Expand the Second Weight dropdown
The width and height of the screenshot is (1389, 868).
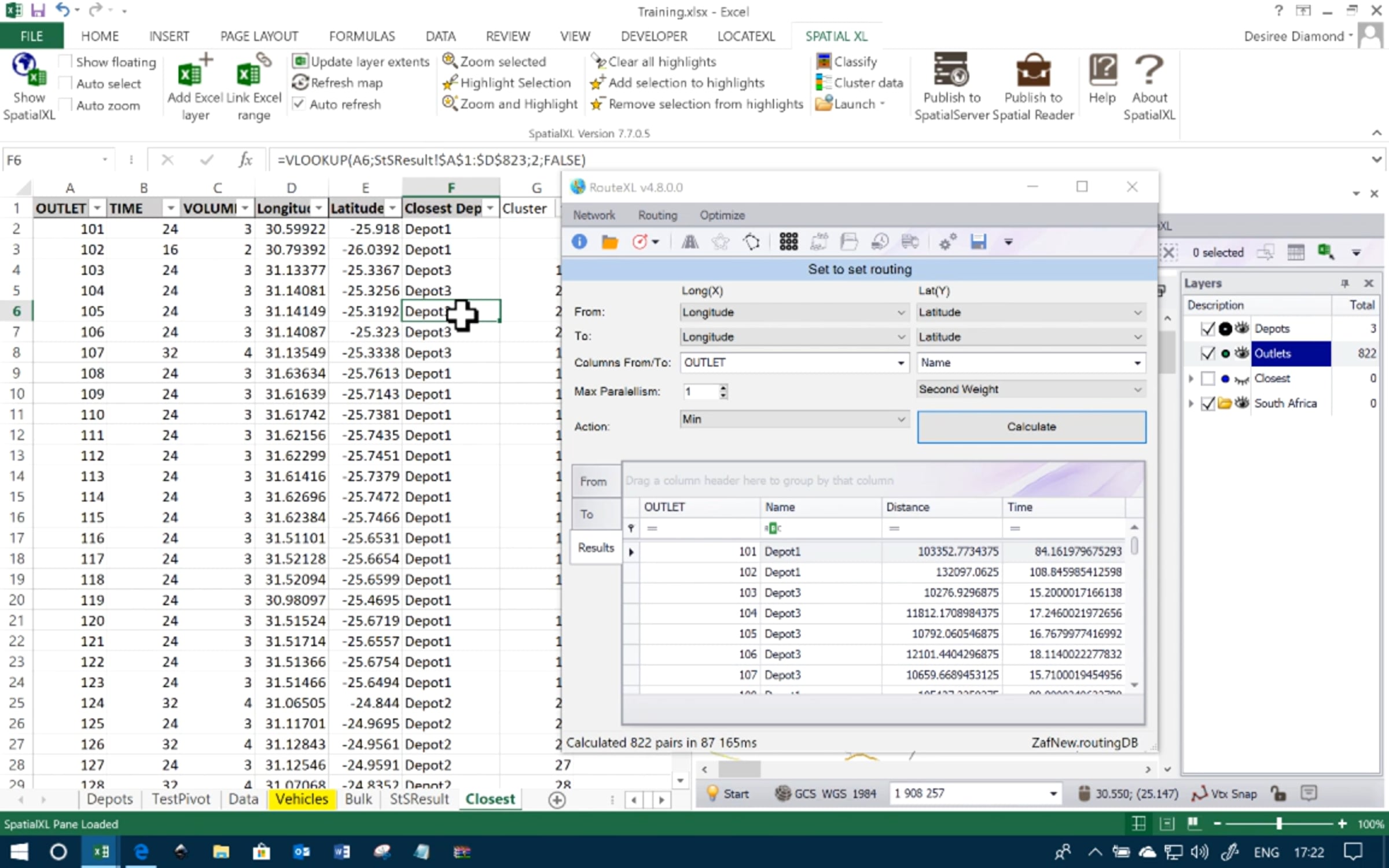coord(1030,389)
